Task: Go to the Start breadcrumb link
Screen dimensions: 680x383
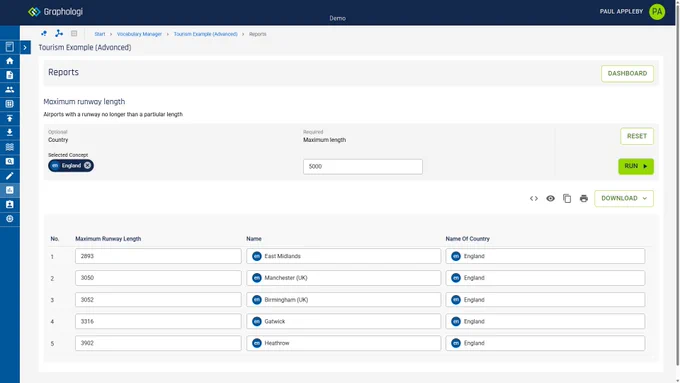Action: click(x=100, y=34)
